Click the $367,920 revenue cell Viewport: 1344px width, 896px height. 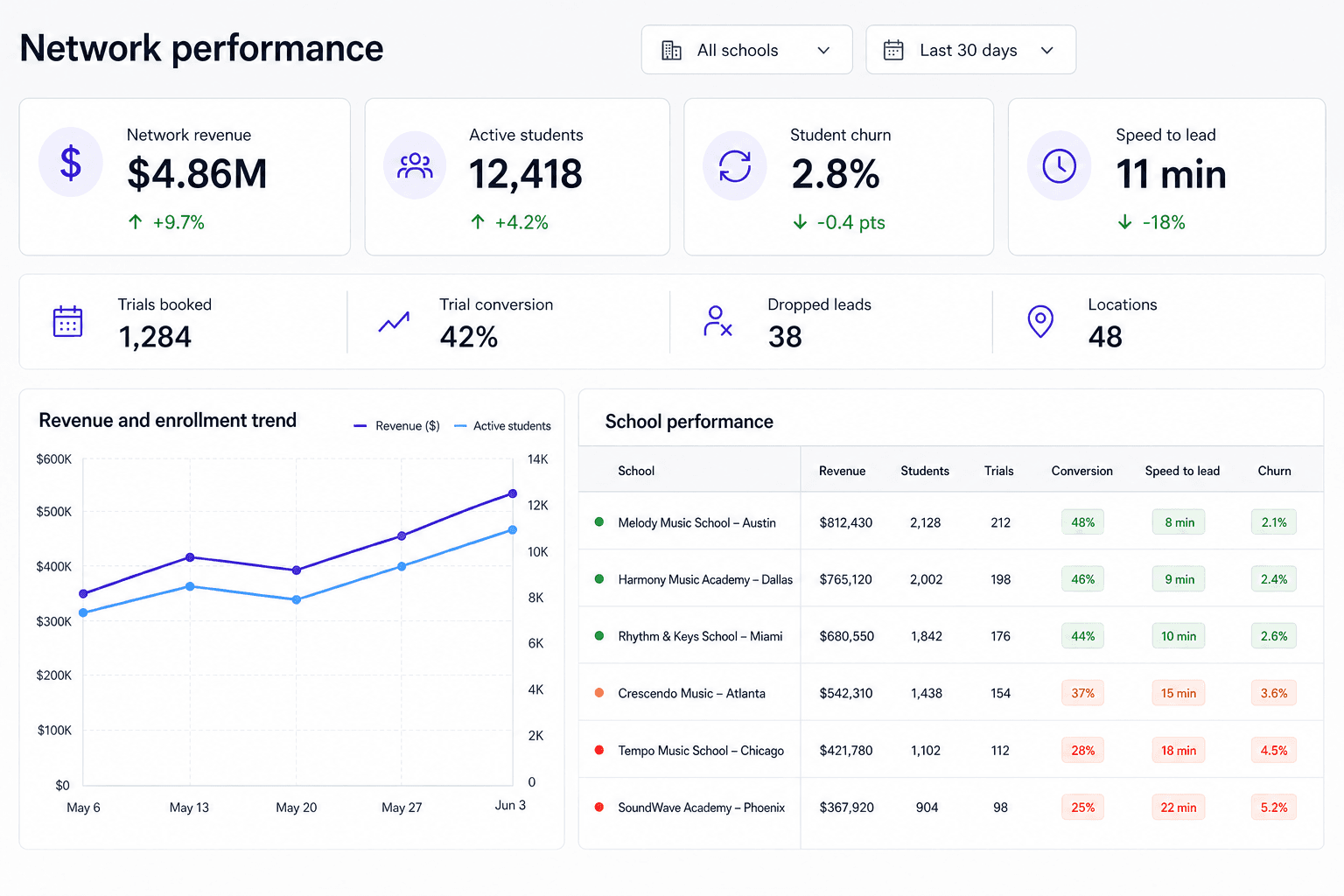[x=846, y=807]
